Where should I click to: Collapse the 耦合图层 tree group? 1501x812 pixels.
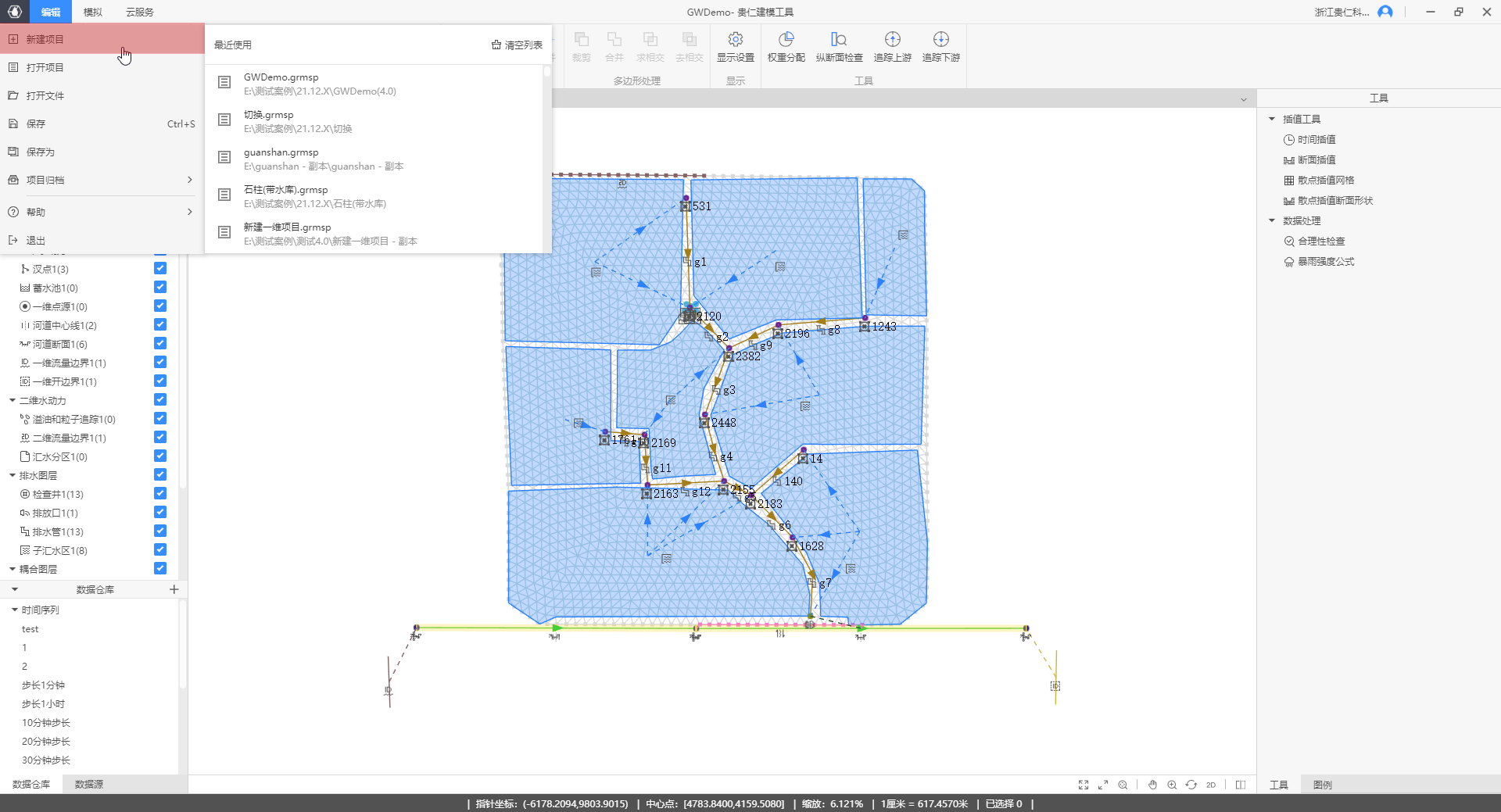pyautogui.click(x=13, y=569)
